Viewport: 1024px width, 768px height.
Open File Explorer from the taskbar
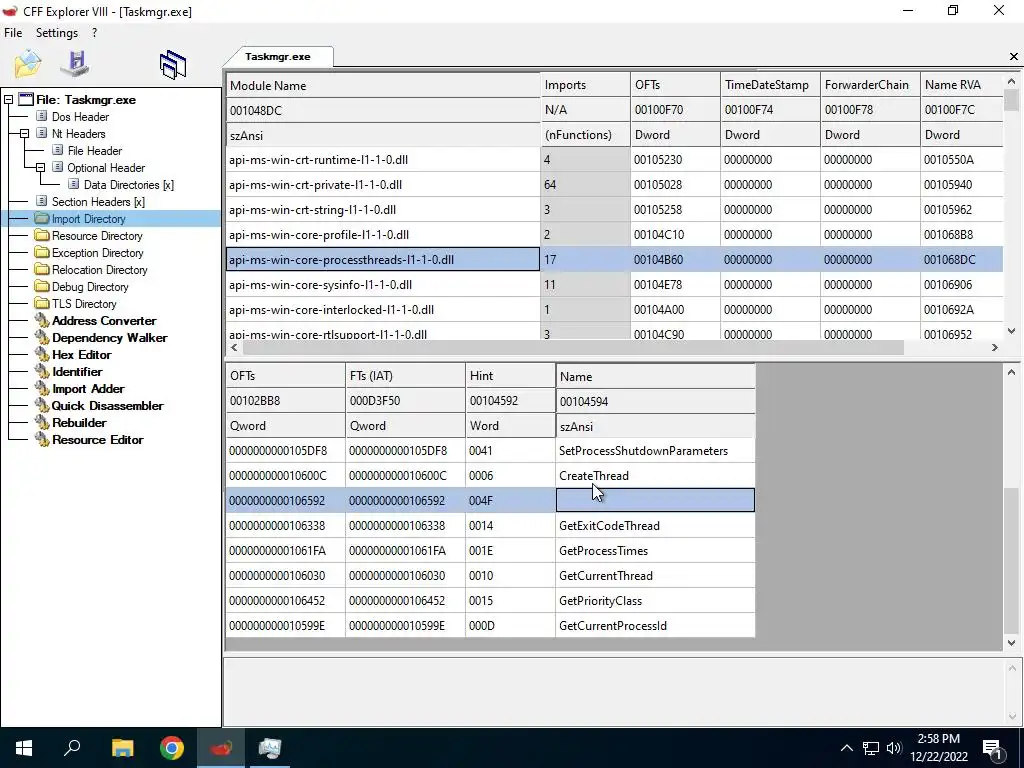coord(122,748)
